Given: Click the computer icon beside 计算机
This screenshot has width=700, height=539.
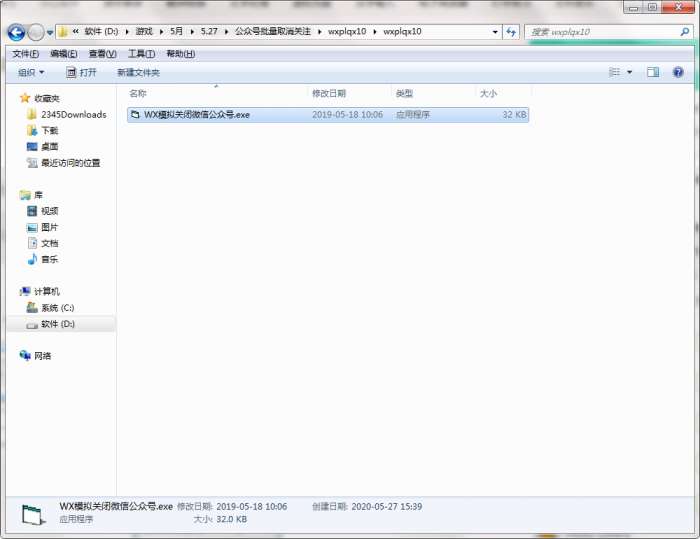Looking at the screenshot, I should tap(25, 292).
